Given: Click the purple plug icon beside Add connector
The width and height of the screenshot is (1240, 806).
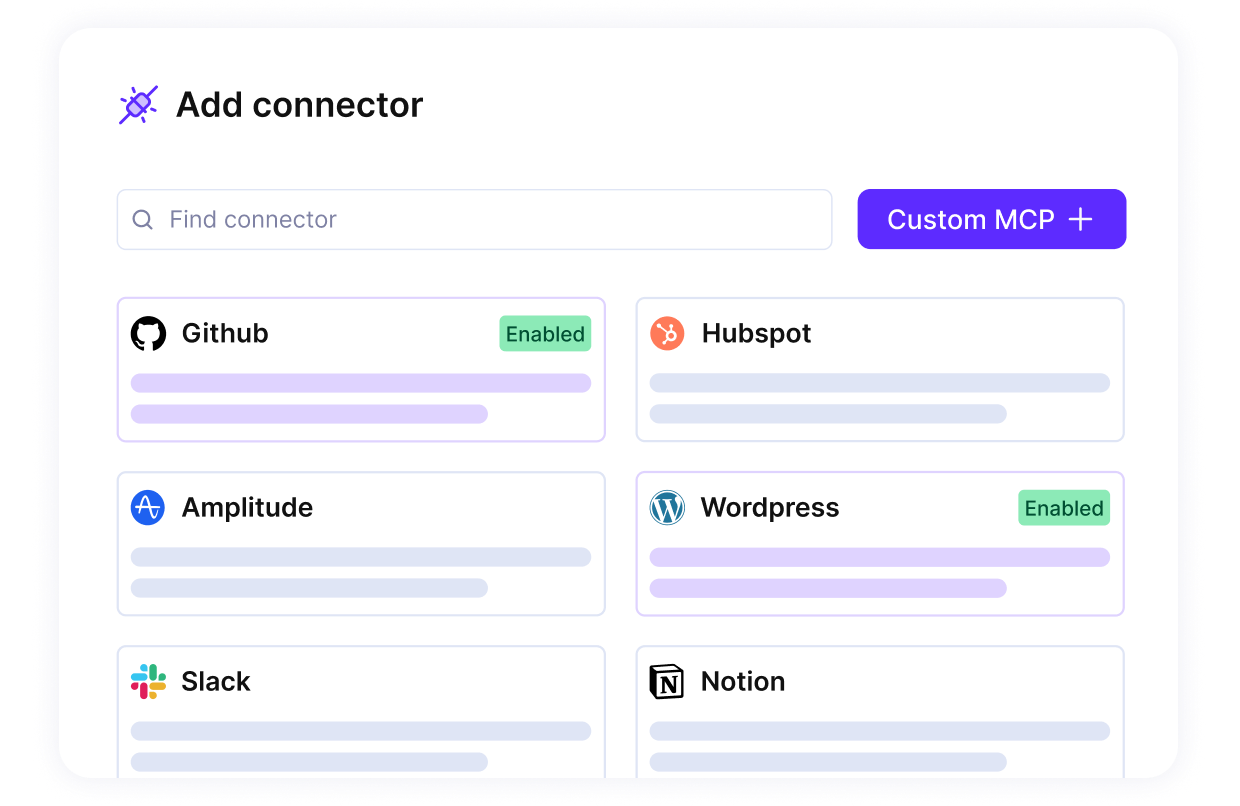Looking at the screenshot, I should point(138,105).
